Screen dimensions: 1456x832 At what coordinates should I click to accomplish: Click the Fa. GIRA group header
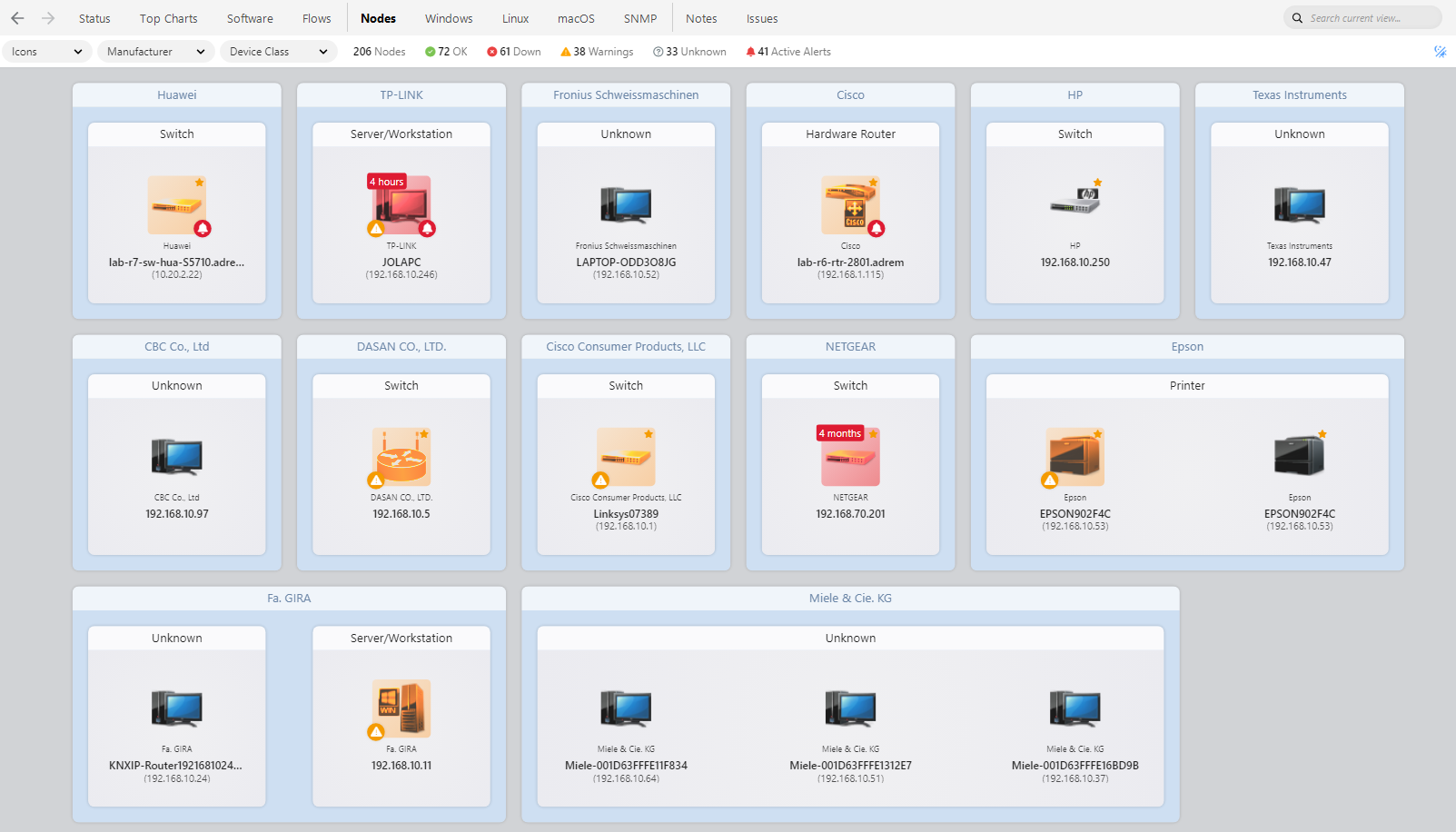289,598
